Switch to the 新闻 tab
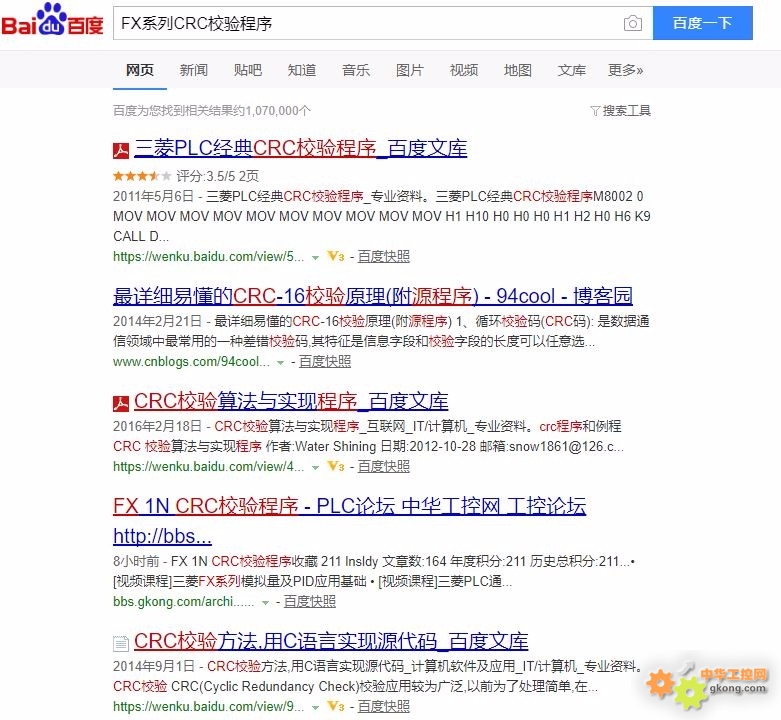This screenshot has height=720, width=781. point(194,70)
